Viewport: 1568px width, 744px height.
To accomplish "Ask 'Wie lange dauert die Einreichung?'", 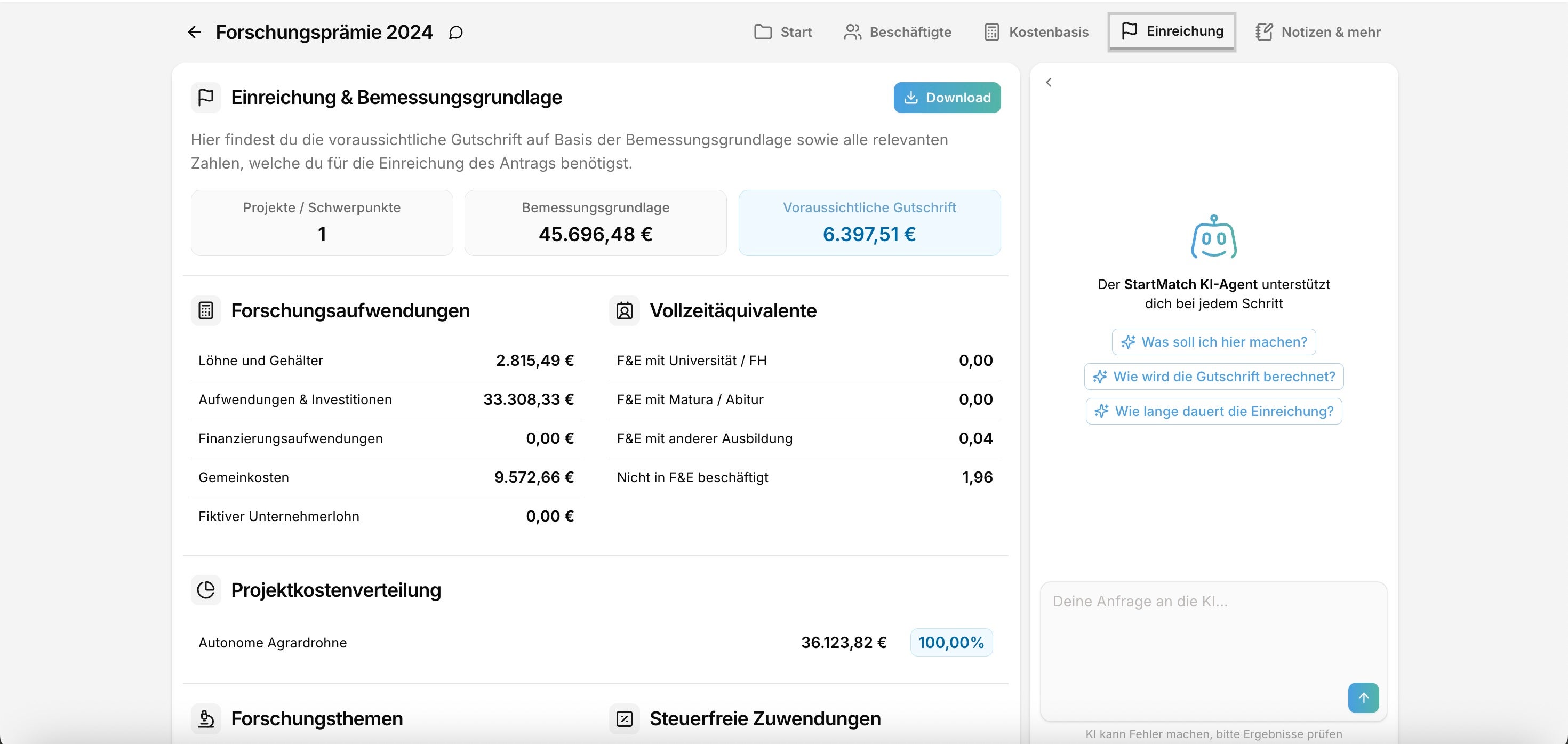I will [1214, 412].
